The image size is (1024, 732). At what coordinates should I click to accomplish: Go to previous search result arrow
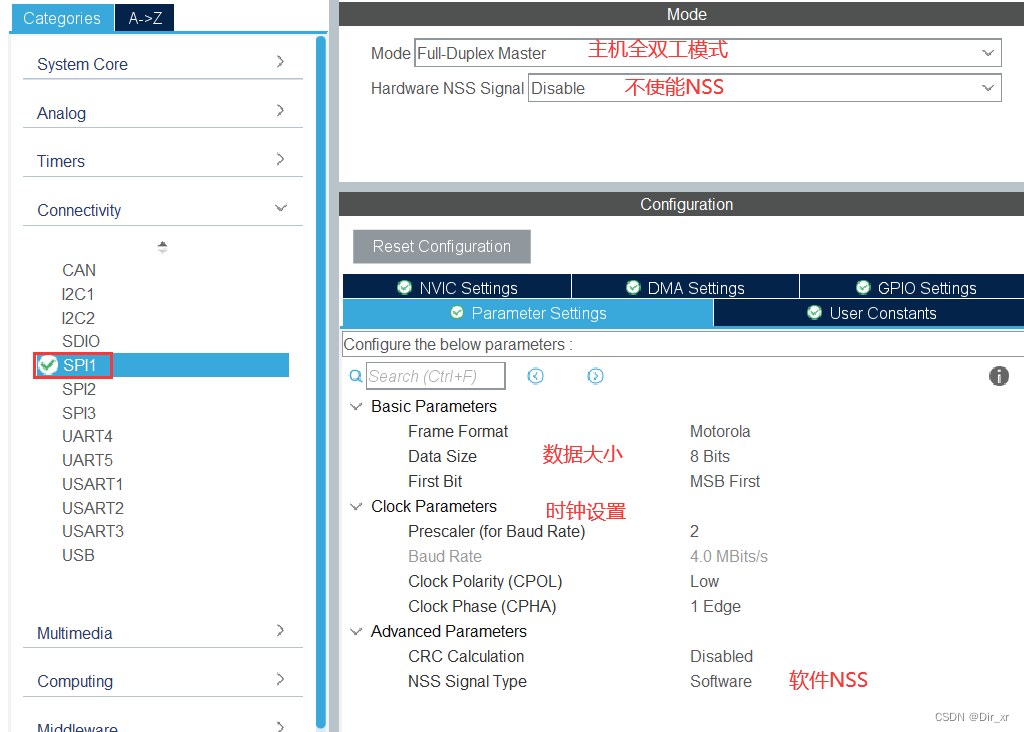(x=536, y=376)
